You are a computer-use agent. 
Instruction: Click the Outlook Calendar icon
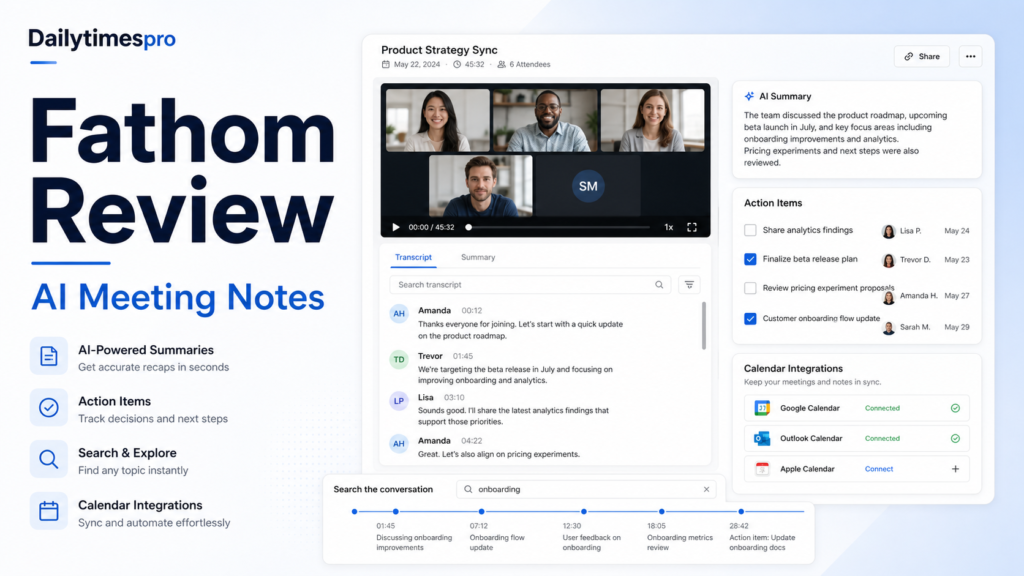[x=762, y=439]
